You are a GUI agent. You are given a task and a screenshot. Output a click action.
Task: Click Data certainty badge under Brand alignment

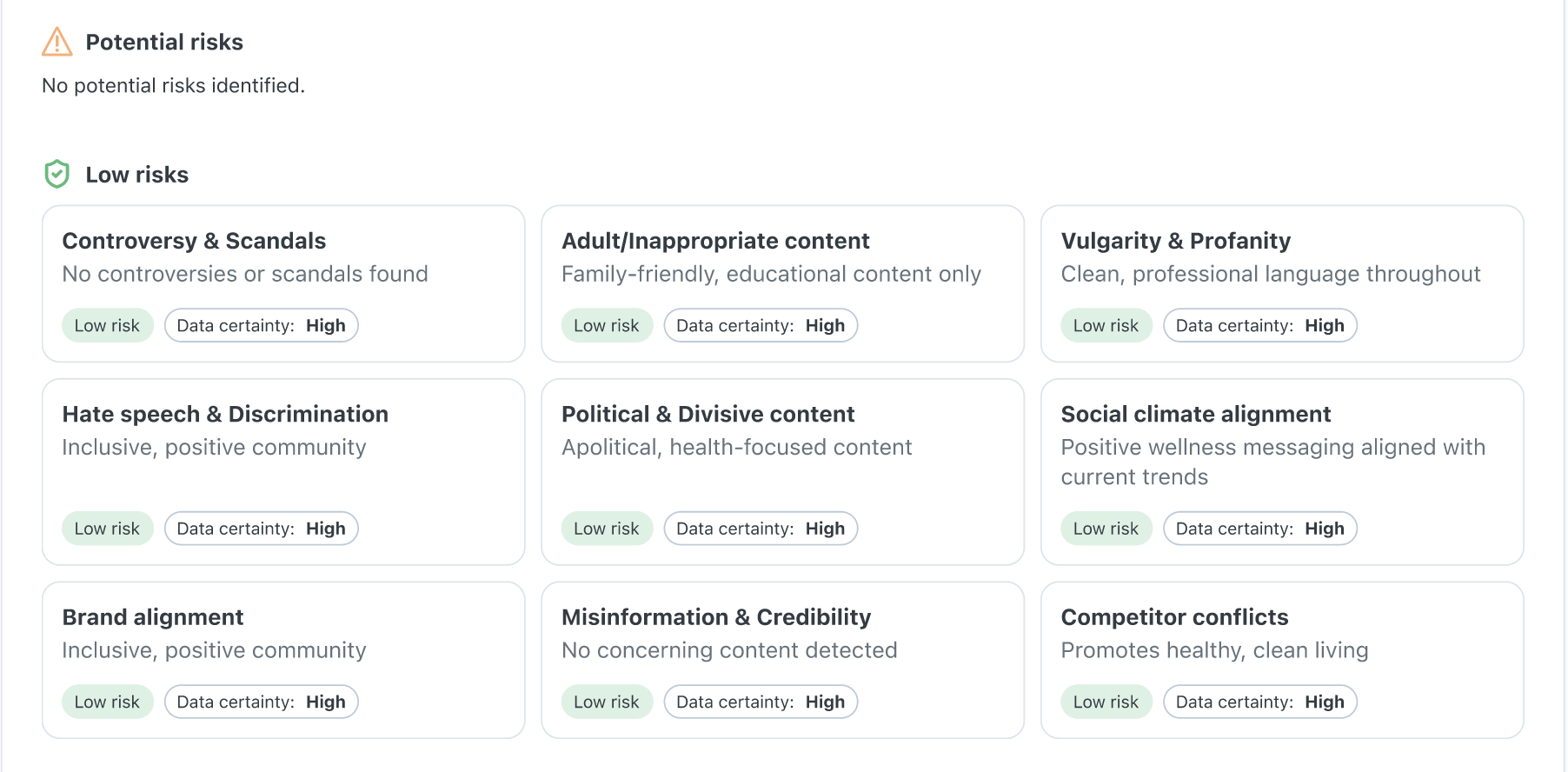(261, 702)
